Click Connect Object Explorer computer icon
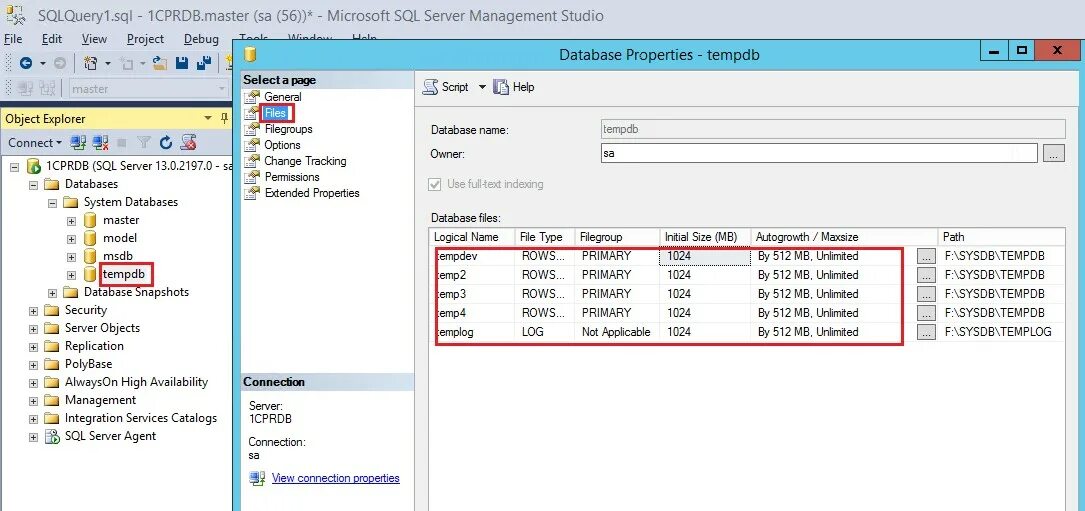 pos(78,143)
